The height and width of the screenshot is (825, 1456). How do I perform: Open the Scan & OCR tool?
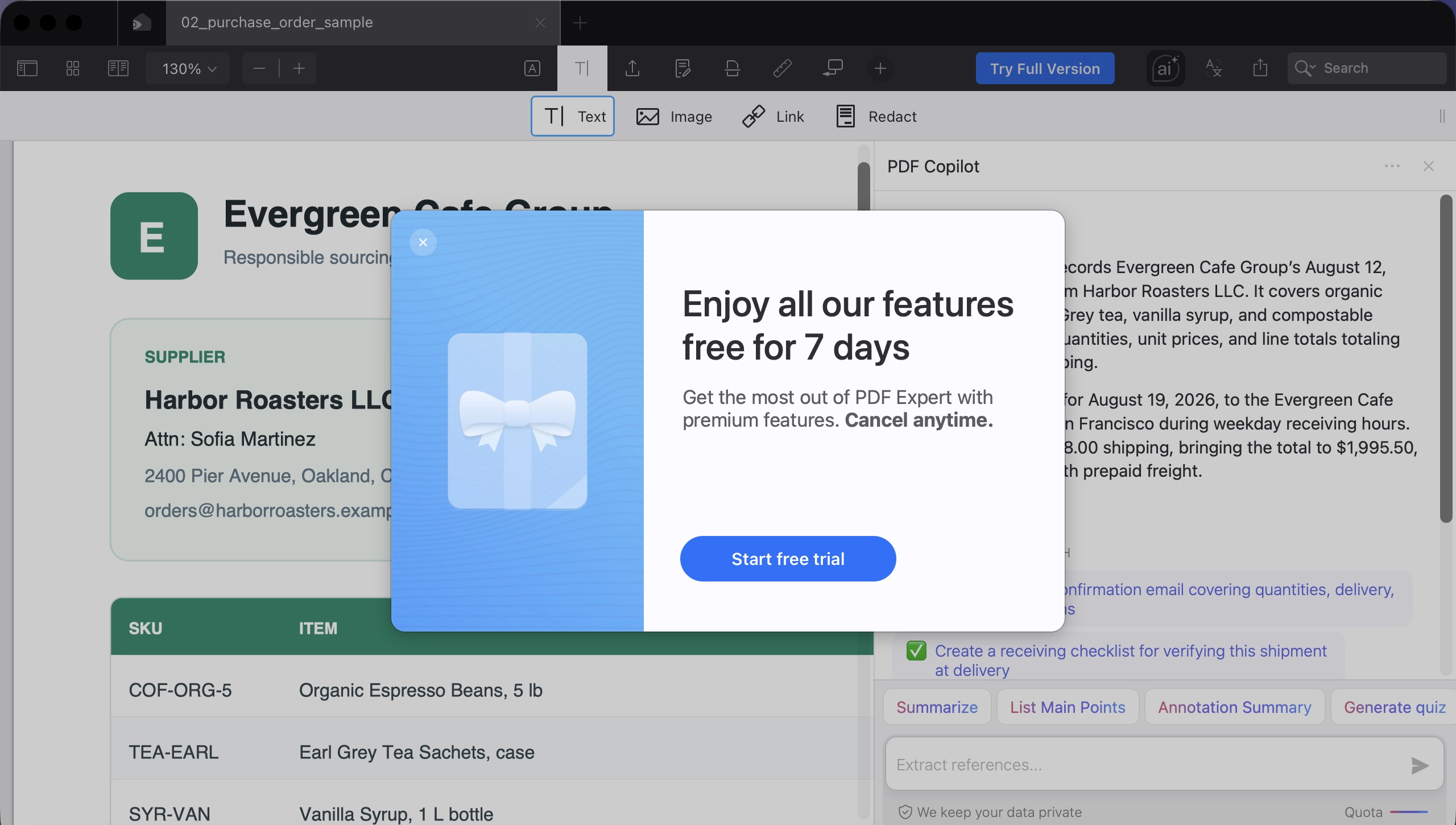733,69
